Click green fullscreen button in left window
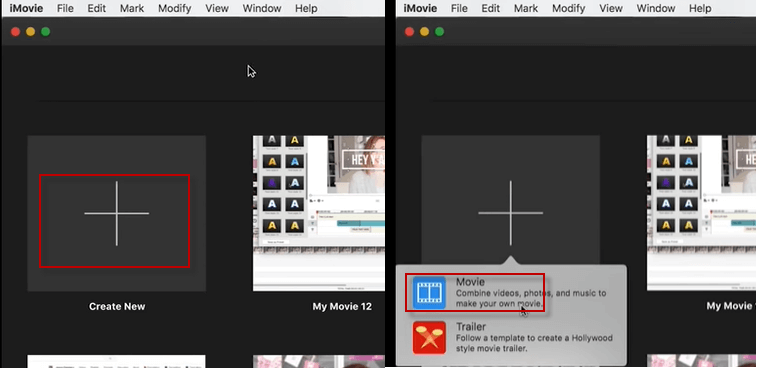The height and width of the screenshot is (368, 757). pyautogui.click(x=45, y=32)
